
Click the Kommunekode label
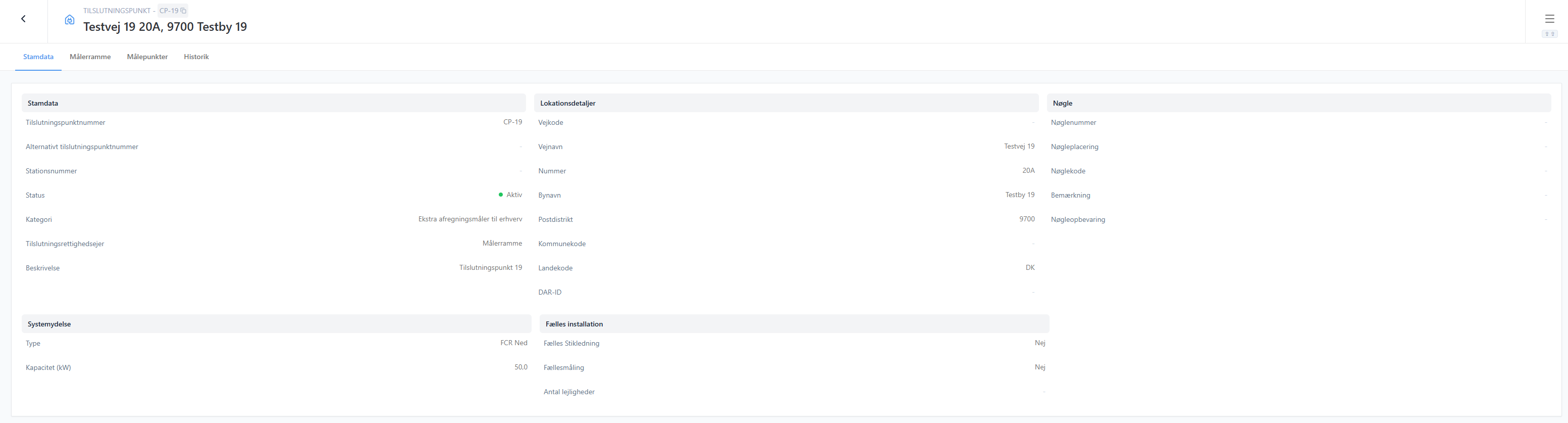[562, 244]
